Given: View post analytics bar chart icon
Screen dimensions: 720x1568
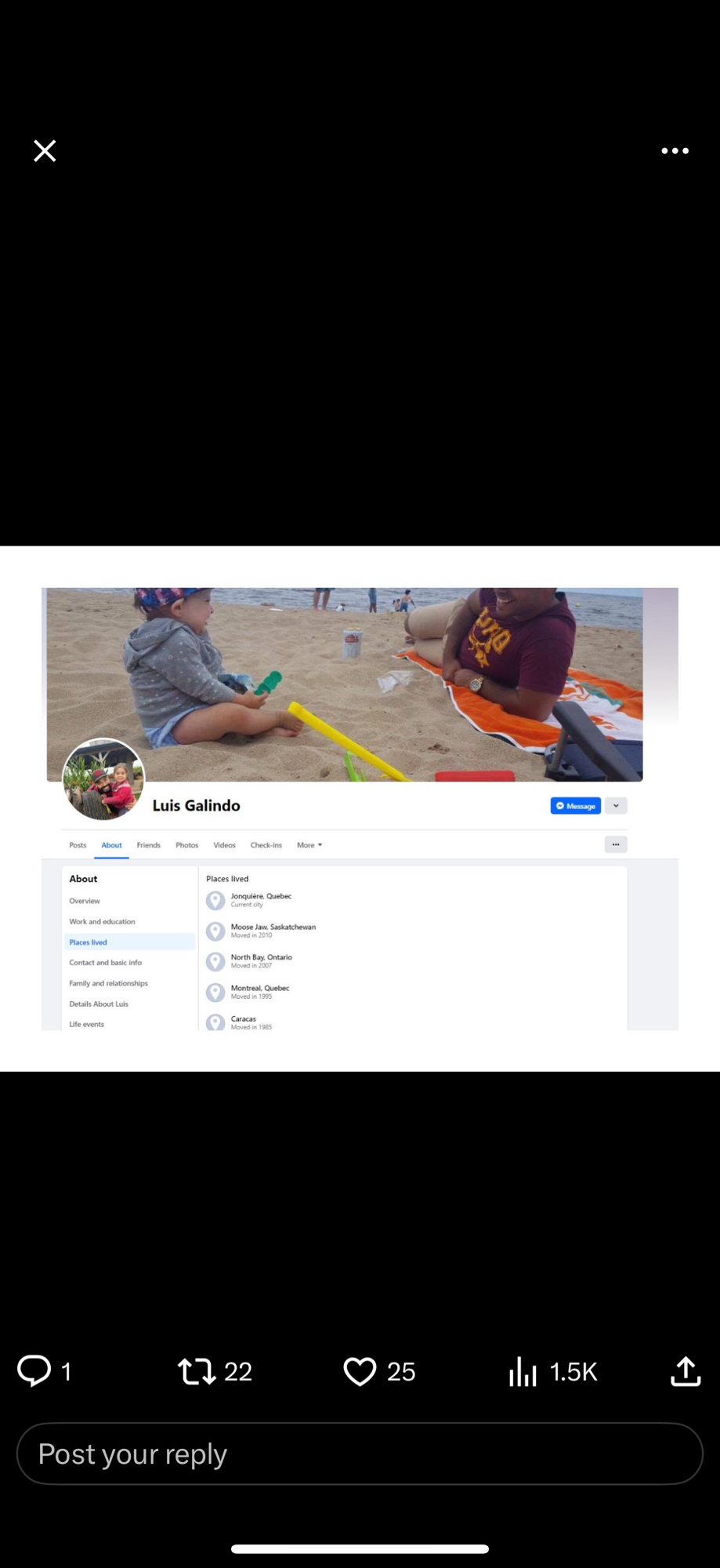Looking at the screenshot, I should [x=523, y=1371].
